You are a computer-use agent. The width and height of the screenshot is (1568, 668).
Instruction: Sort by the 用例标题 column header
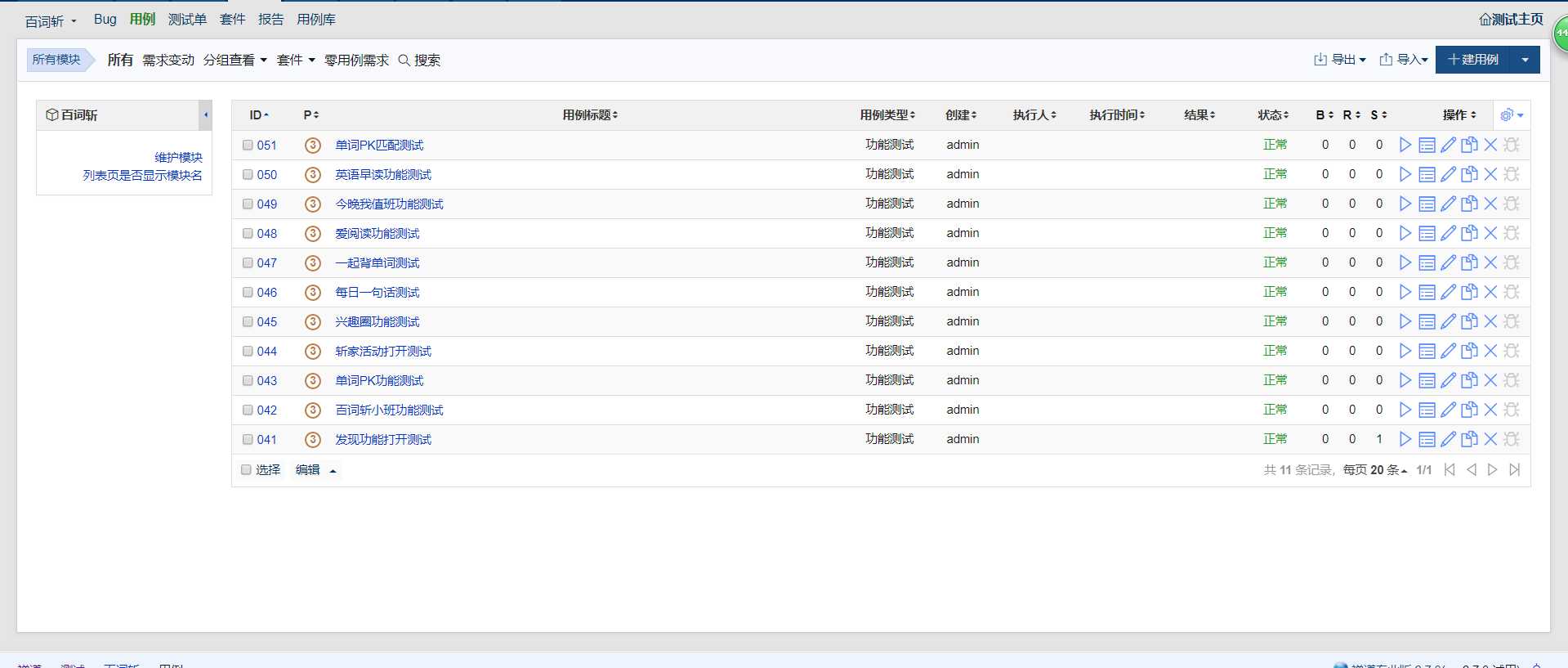pyautogui.click(x=590, y=115)
